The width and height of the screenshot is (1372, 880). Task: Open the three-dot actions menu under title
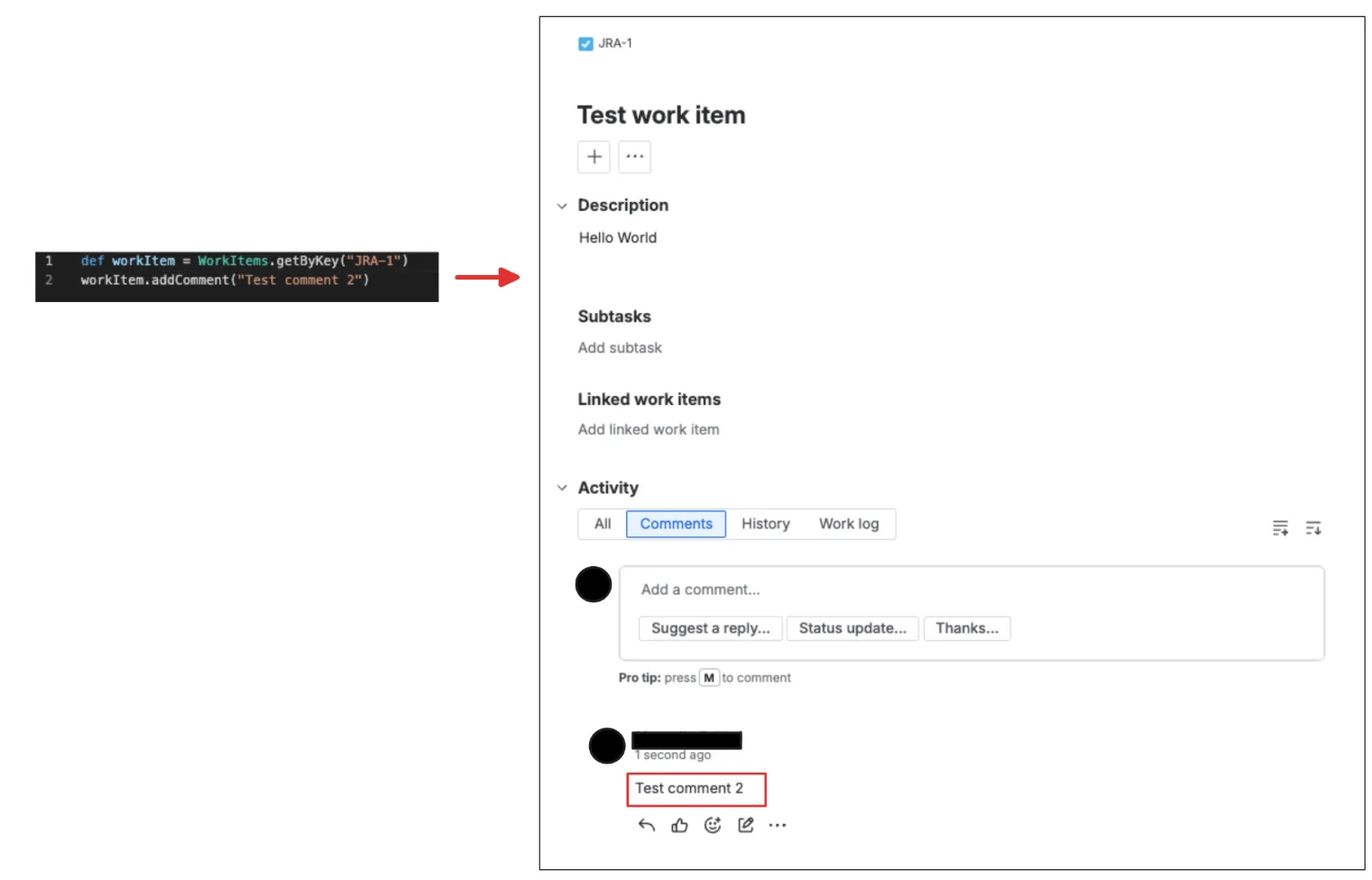[x=635, y=157]
